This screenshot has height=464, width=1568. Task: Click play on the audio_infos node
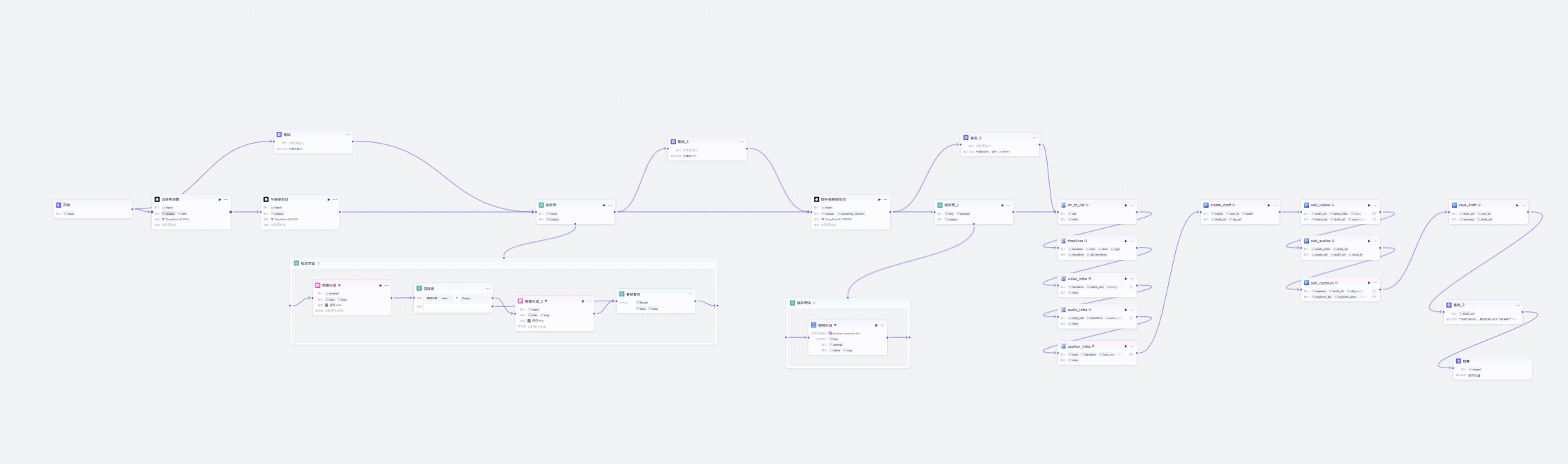click(x=1126, y=310)
